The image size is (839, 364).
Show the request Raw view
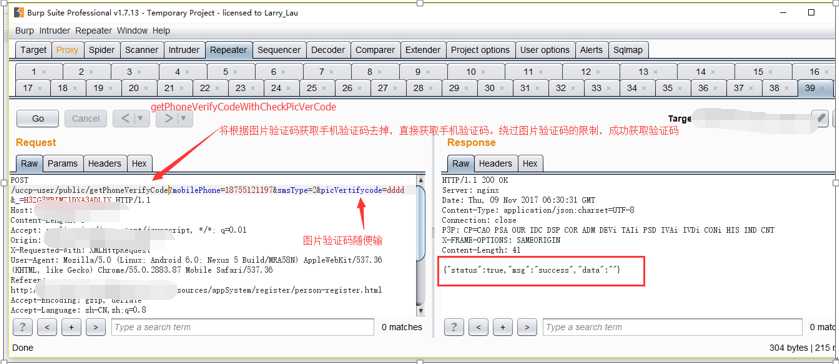pos(29,163)
